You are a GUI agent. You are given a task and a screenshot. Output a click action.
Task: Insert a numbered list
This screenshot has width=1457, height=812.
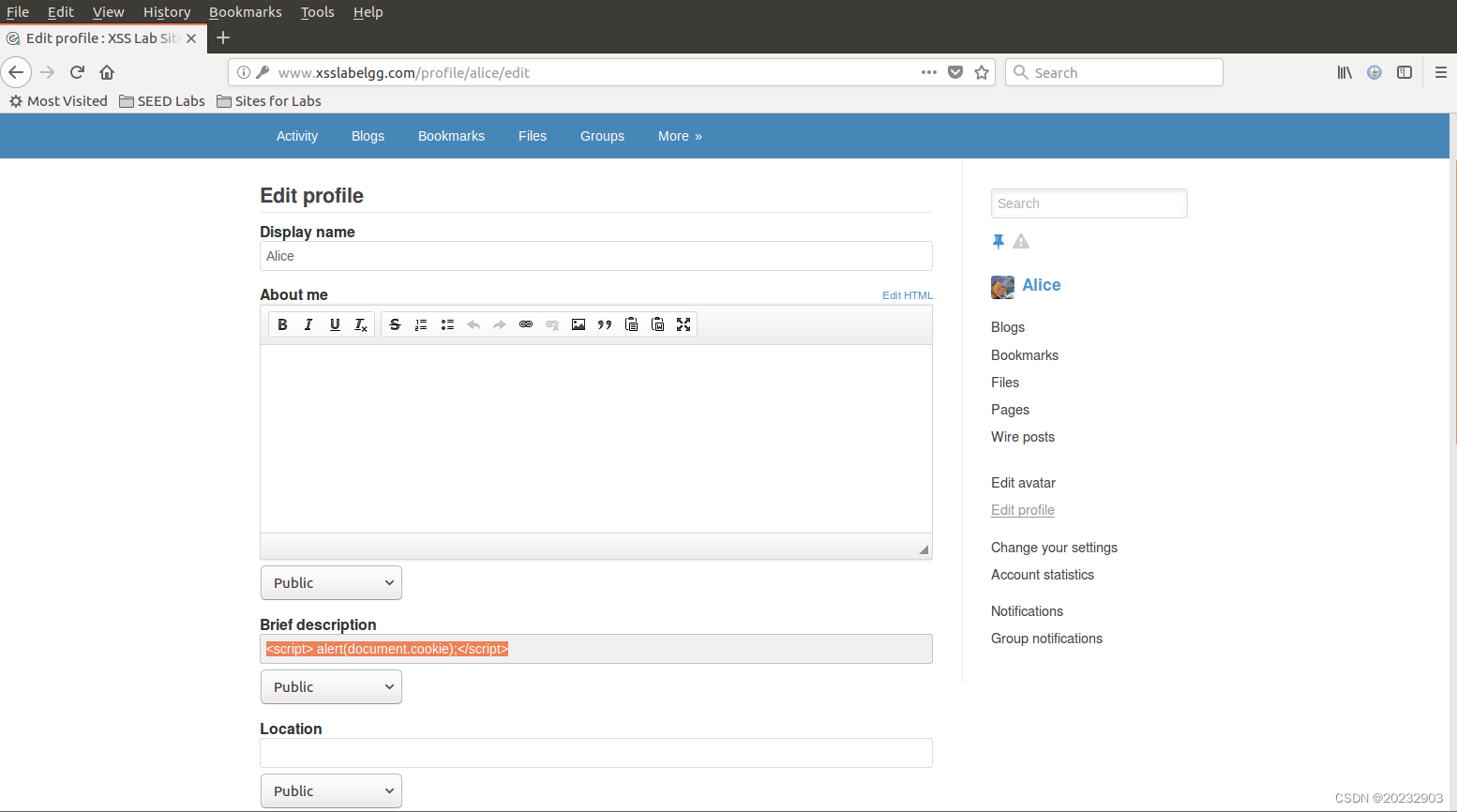coord(421,324)
